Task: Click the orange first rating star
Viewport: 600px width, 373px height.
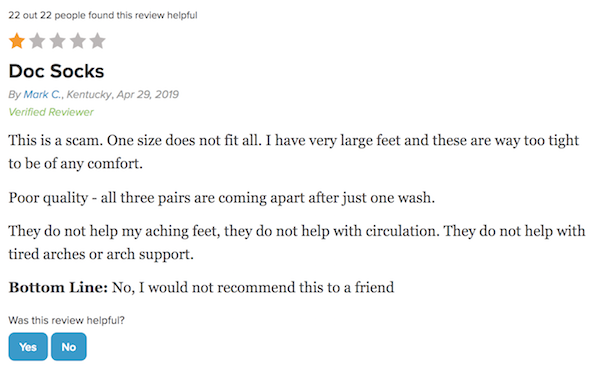Action: coord(17,41)
